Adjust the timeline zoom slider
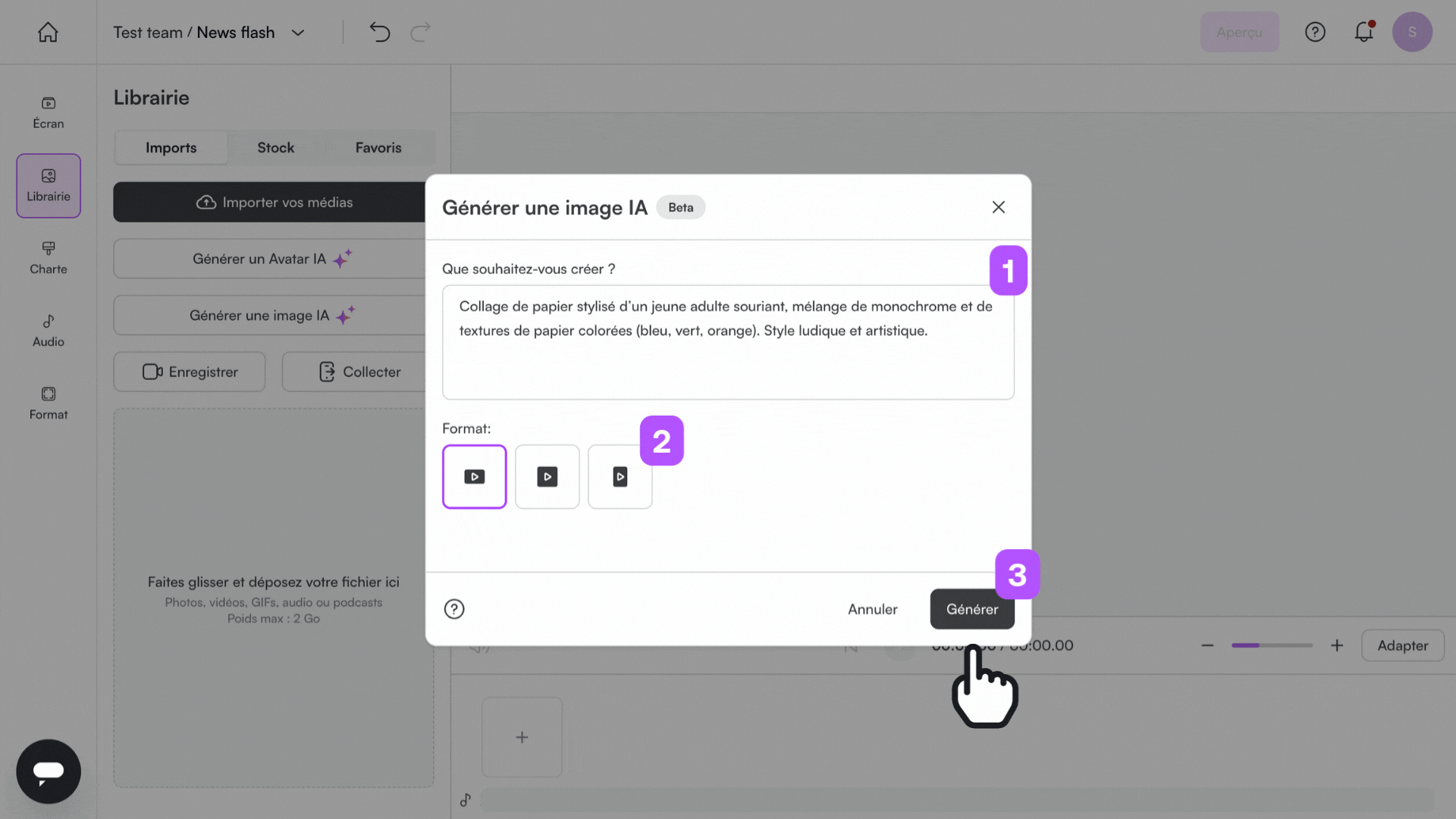The width and height of the screenshot is (1456, 819). pos(1272,645)
